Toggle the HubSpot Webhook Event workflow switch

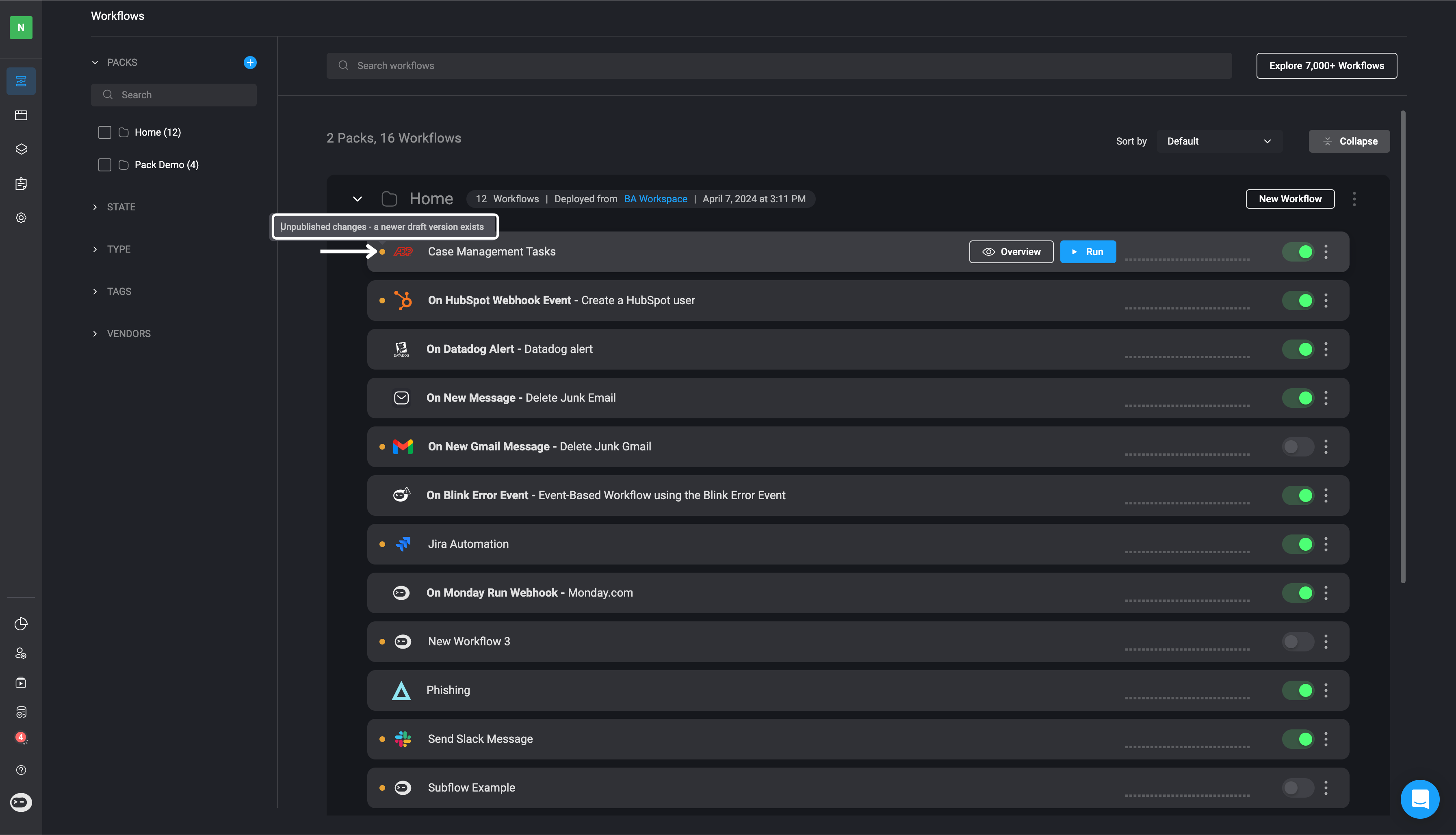(x=1298, y=301)
